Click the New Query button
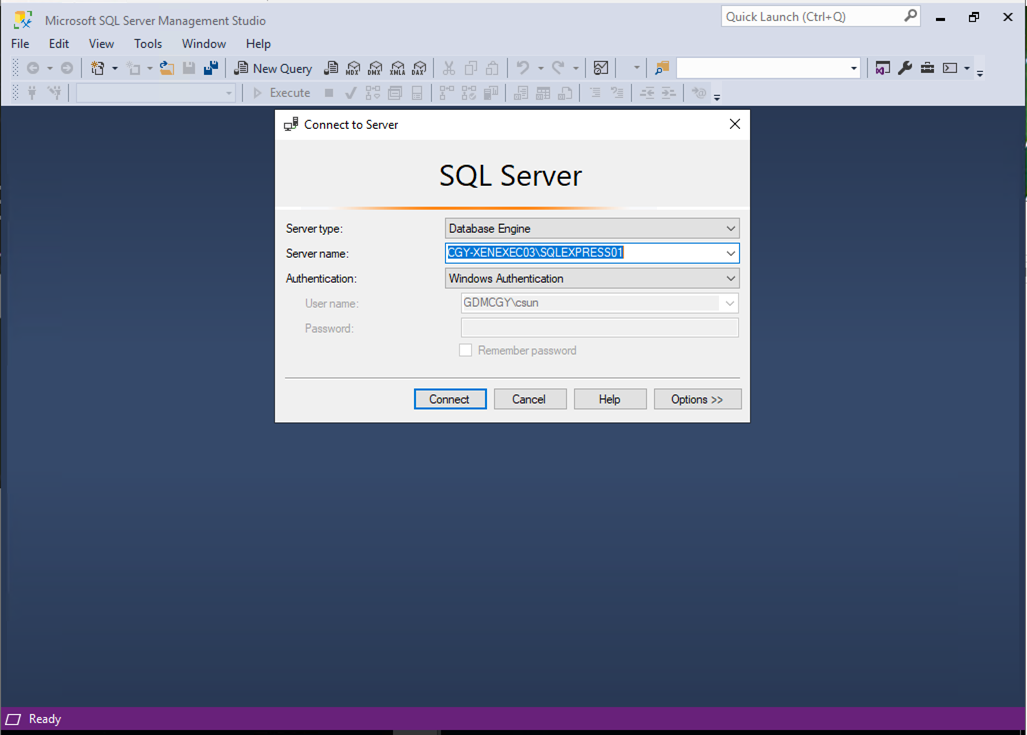 (x=274, y=68)
